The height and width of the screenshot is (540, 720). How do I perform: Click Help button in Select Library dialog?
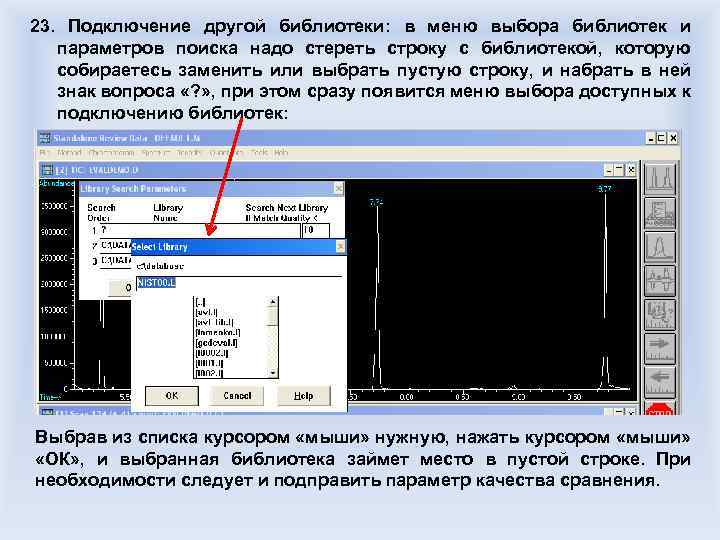pyautogui.click(x=303, y=396)
